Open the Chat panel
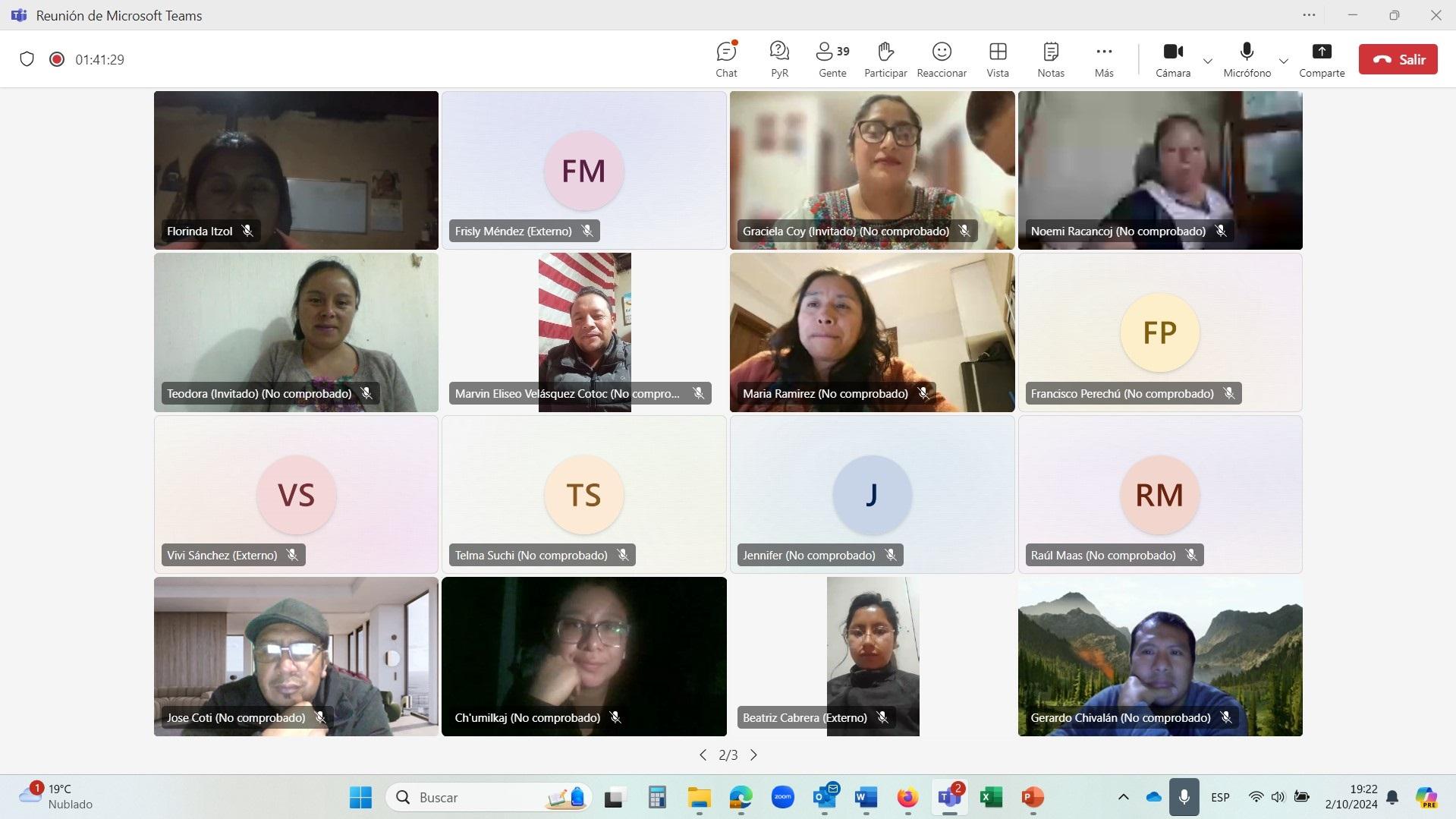The image size is (1456, 819). pyautogui.click(x=726, y=59)
